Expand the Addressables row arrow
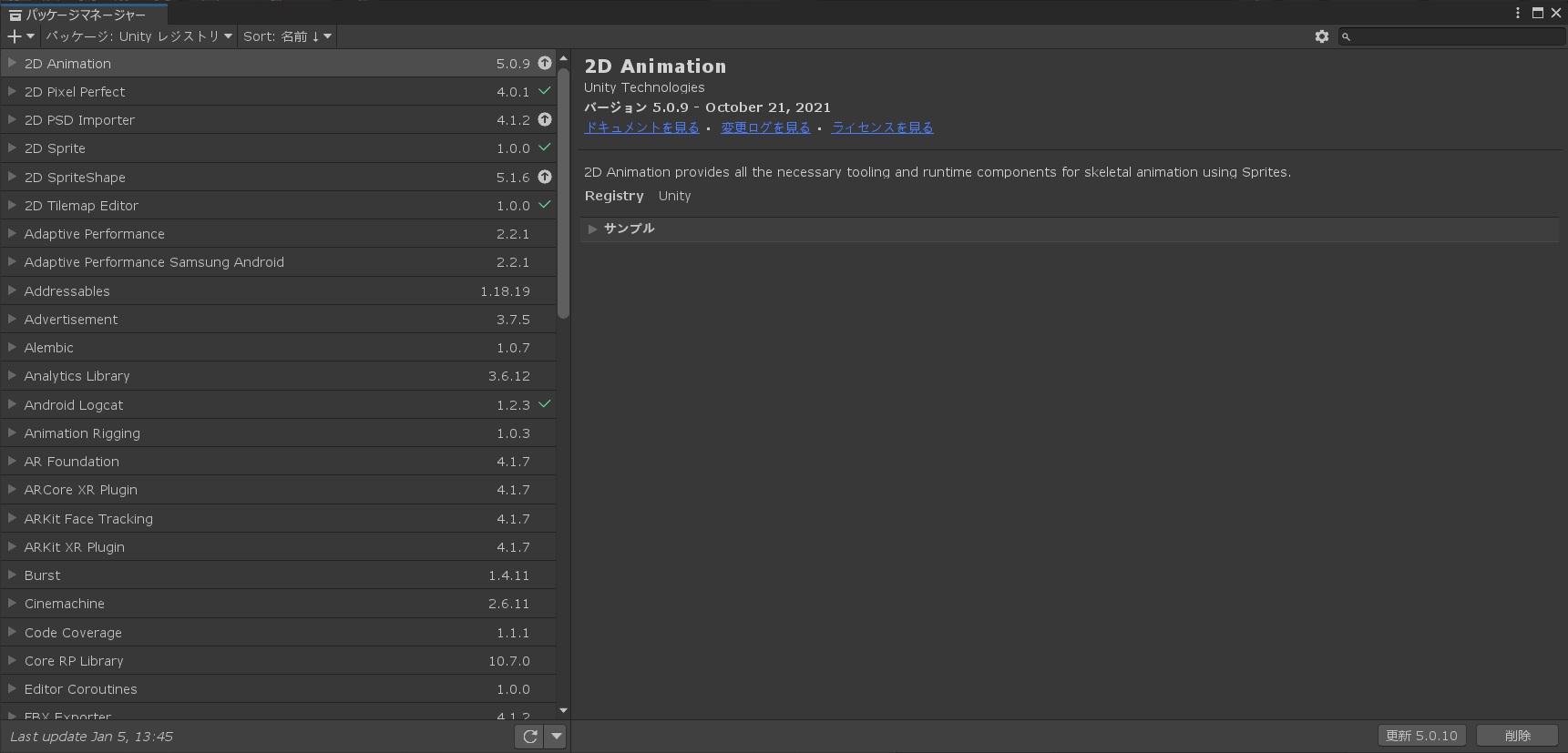 12,290
